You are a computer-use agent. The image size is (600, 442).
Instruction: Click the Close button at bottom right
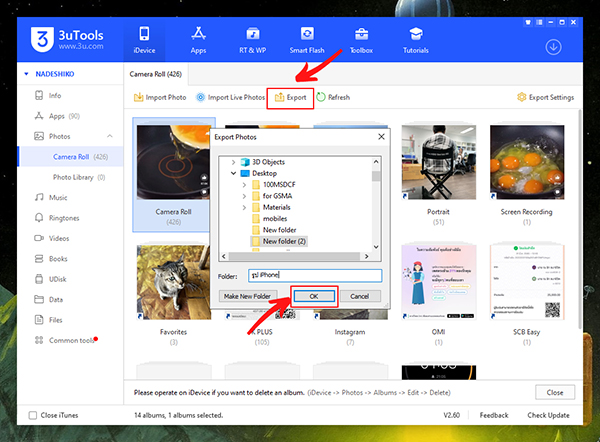pos(555,392)
